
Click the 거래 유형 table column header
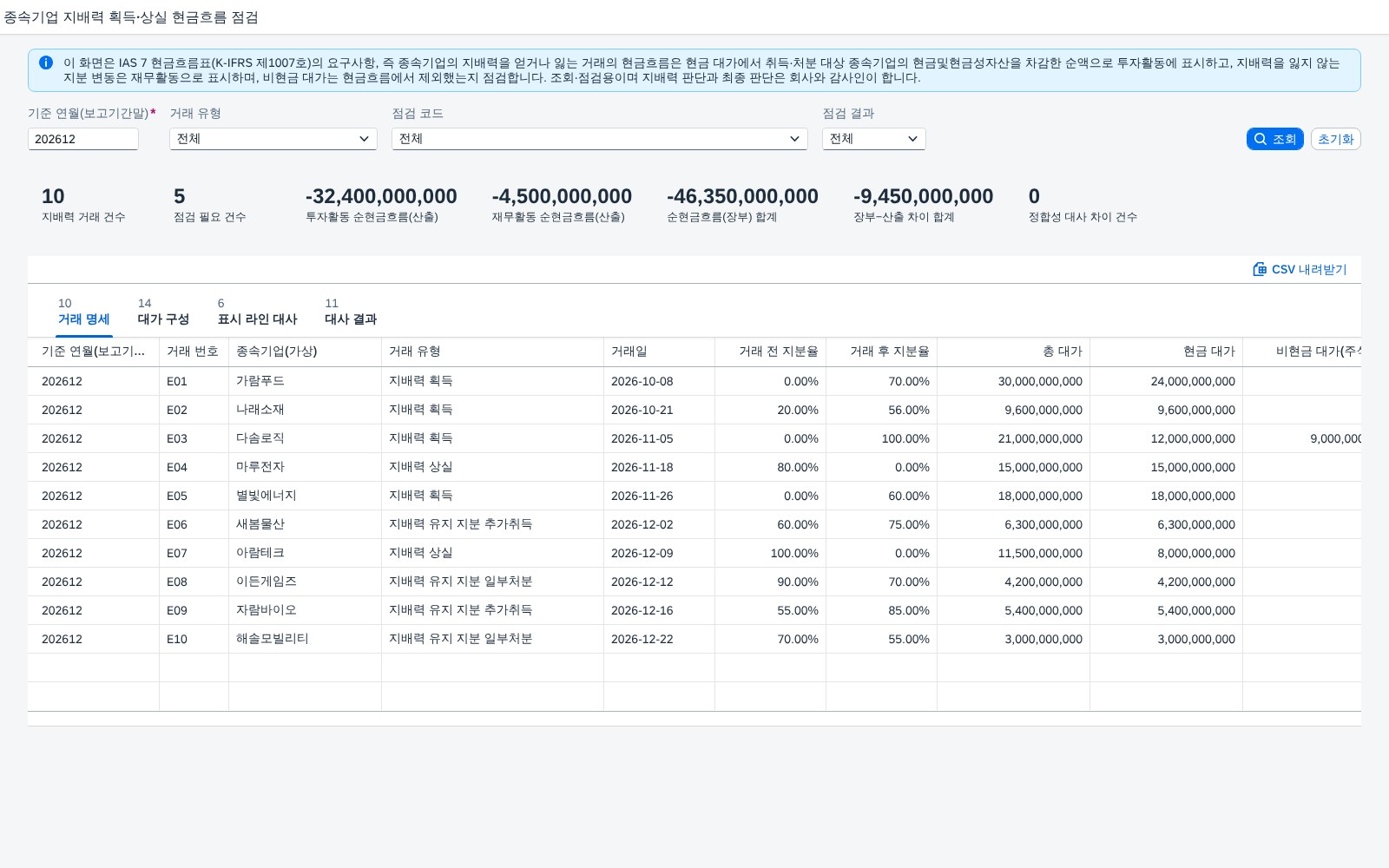point(492,352)
